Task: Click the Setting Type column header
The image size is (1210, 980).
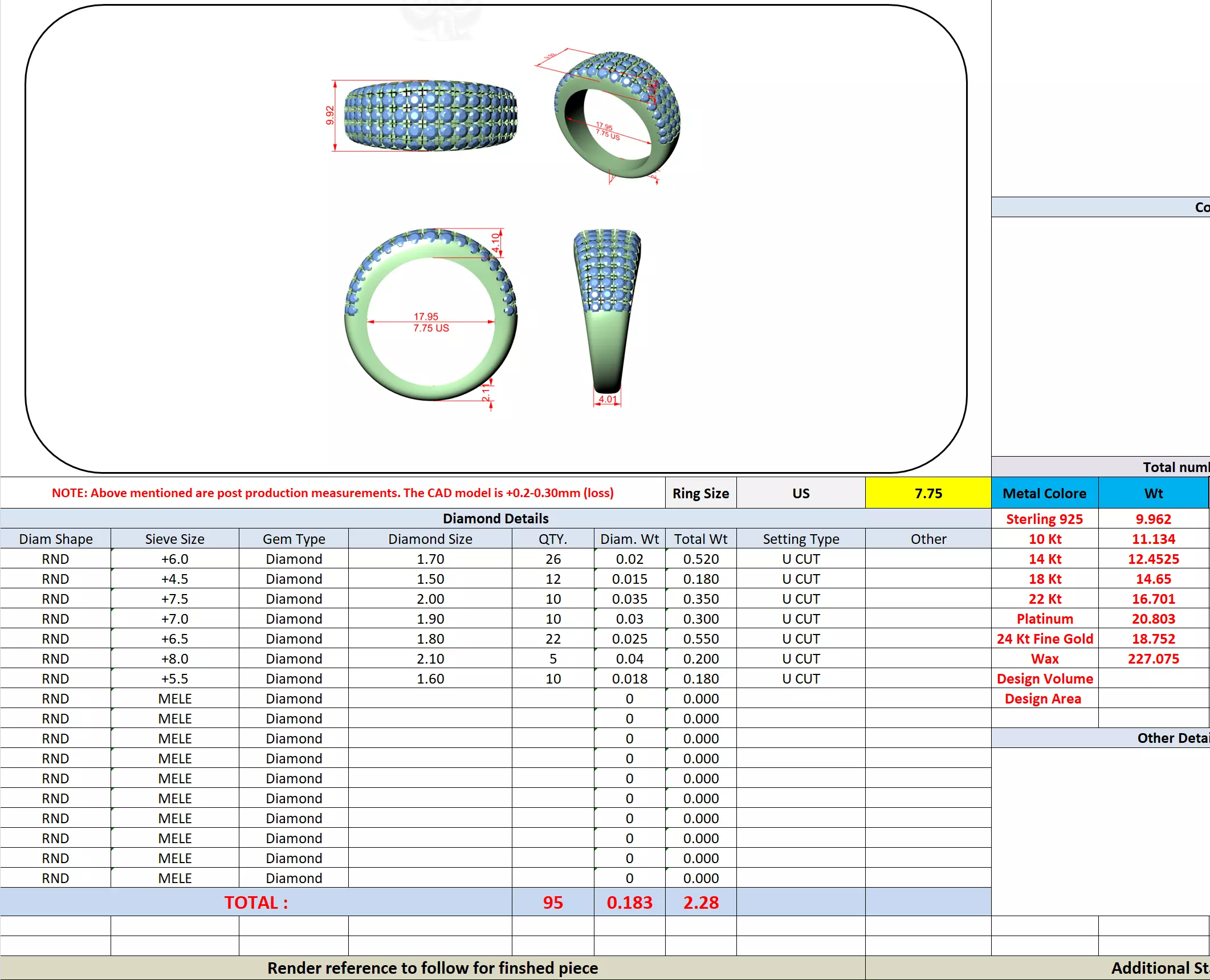Action: 800,539
